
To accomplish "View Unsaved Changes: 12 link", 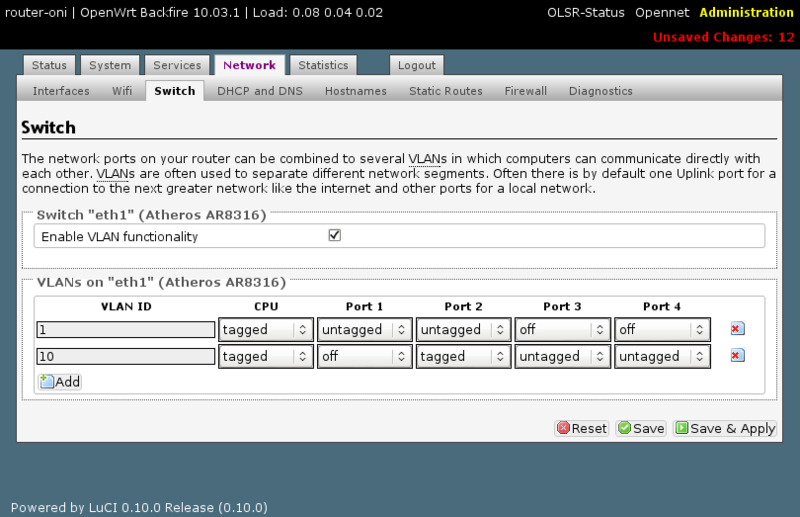I will click(x=723, y=37).
